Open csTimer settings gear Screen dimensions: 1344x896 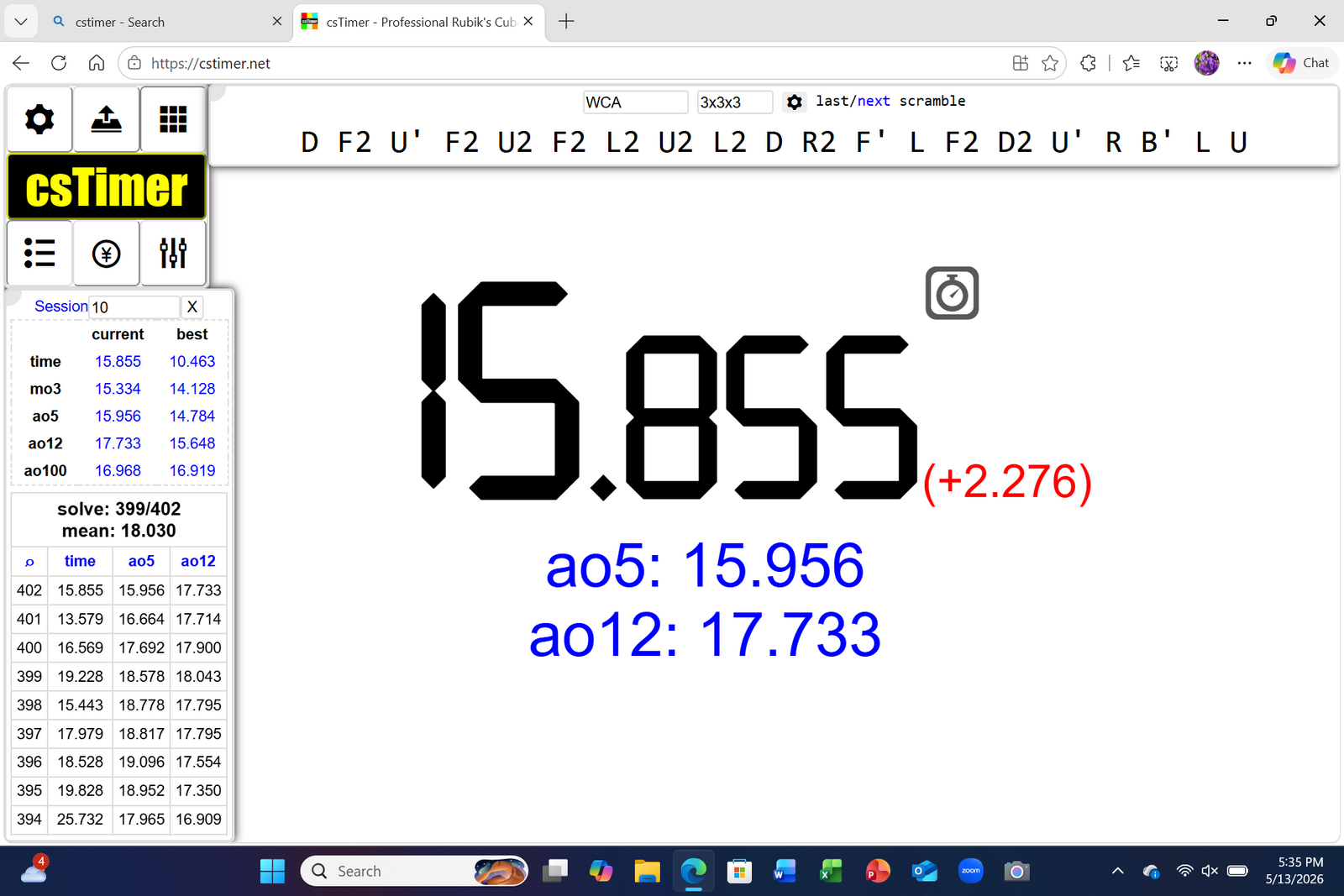coord(39,119)
